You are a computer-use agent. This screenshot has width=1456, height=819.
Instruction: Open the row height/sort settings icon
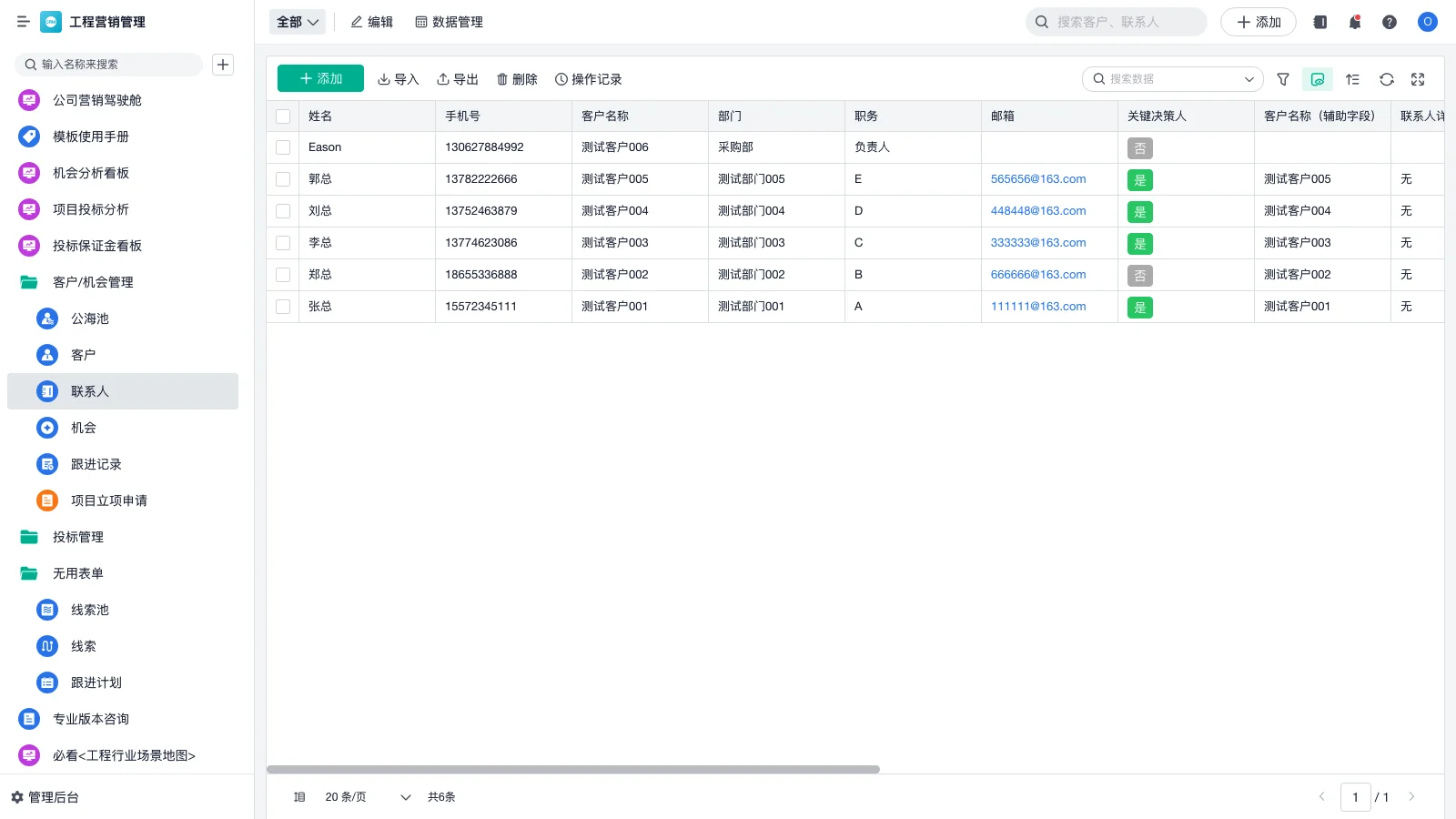[x=1352, y=79]
